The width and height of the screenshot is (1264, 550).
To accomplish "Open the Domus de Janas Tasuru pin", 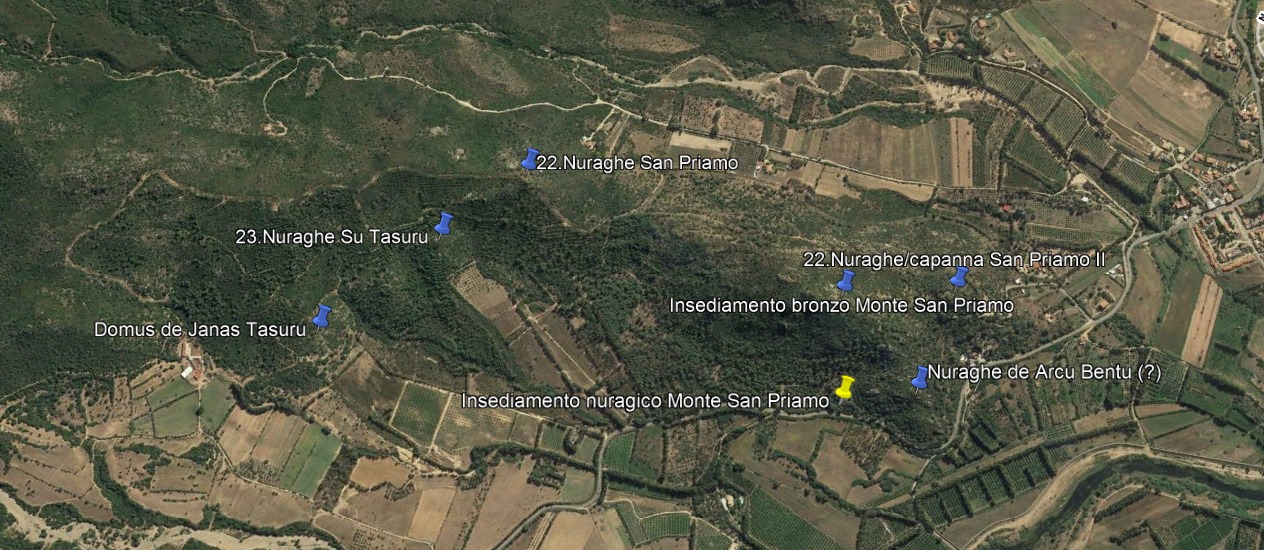I will 321,316.
